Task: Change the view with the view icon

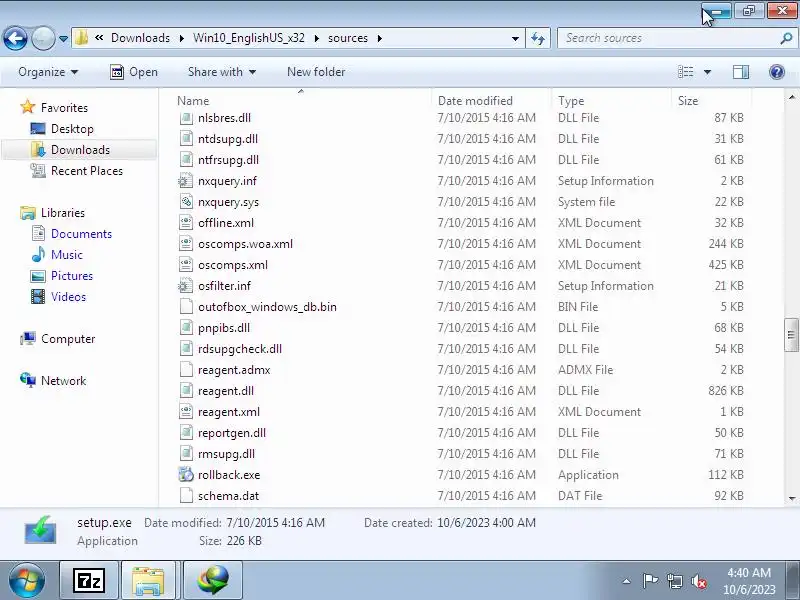Action: [686, 72]
